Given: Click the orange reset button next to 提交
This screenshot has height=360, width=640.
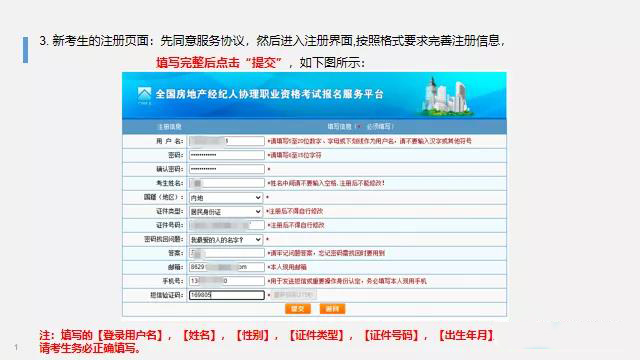Looking at the screenshot, I should click(332, 309).
